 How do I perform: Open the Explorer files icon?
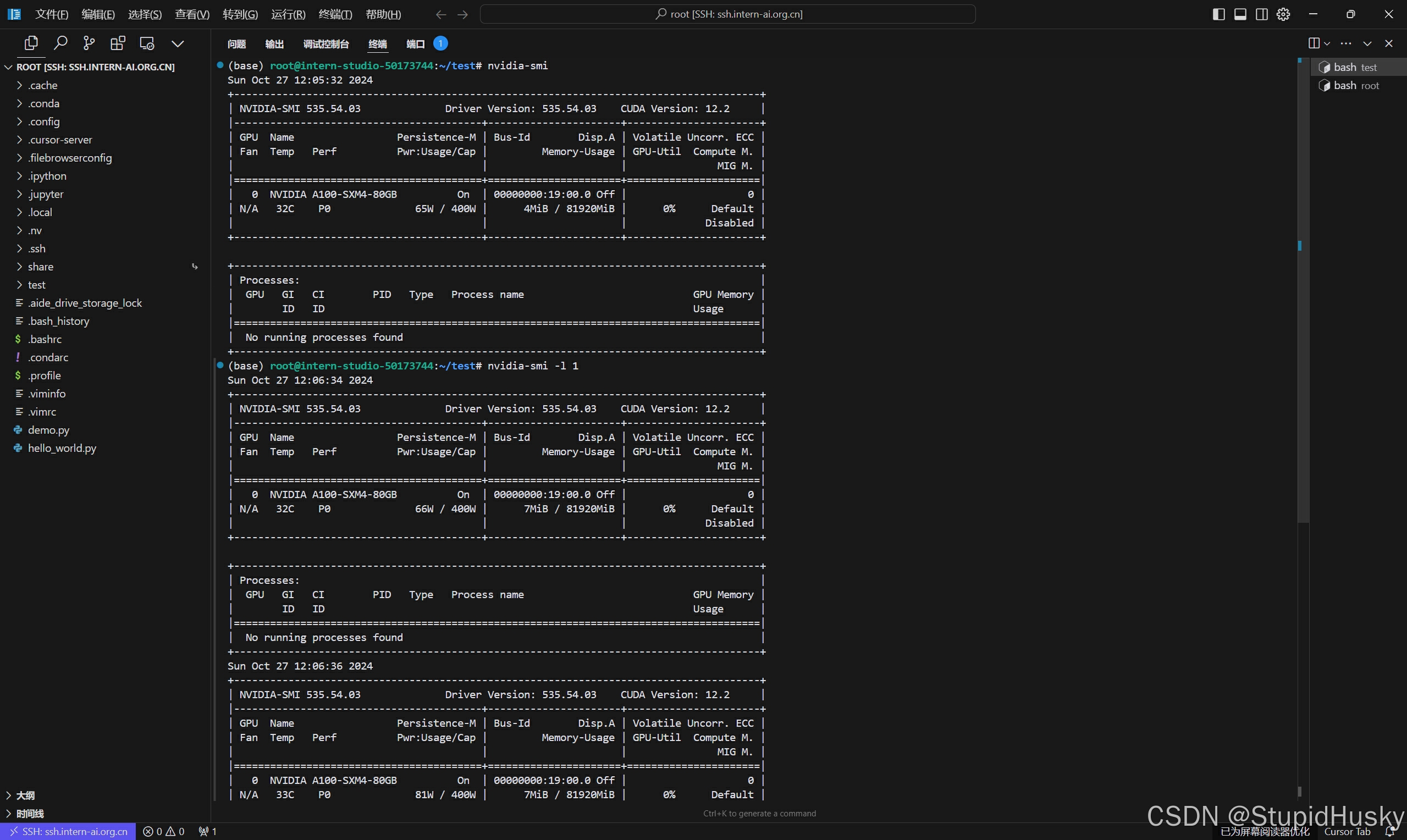[31, 43]
